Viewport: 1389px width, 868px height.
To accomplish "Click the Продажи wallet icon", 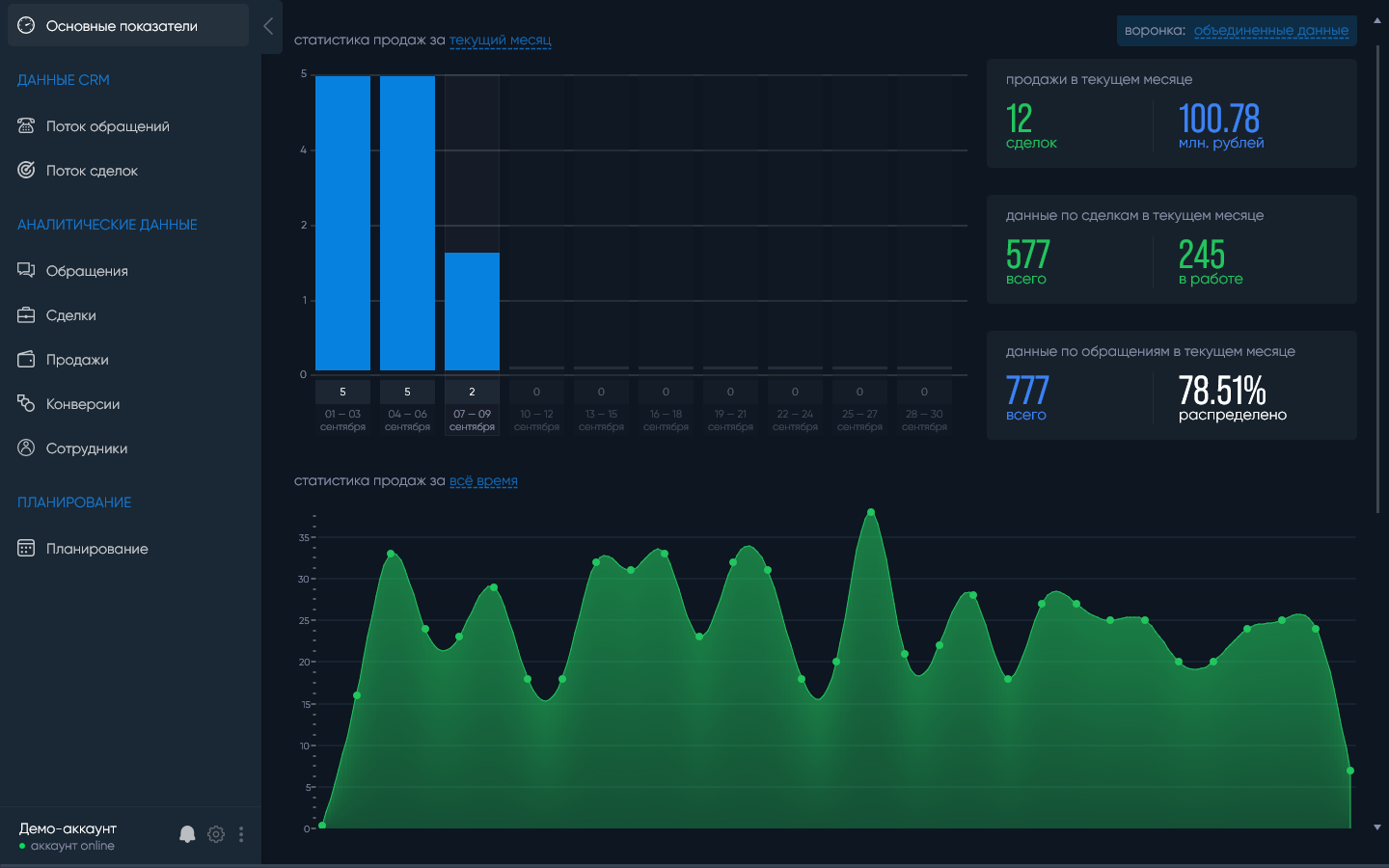I will pos(26,359).
